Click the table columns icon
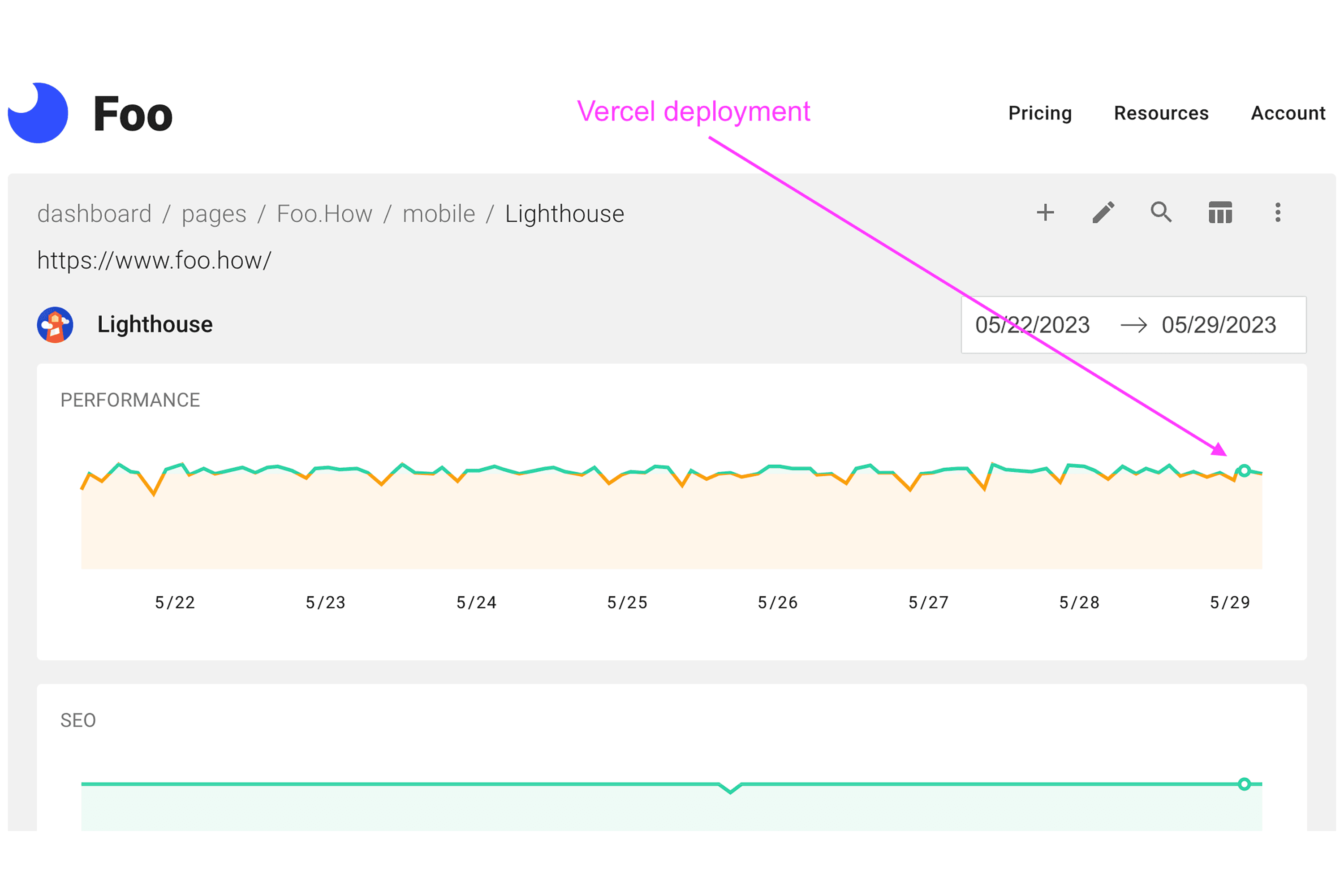The height and width of the screenshot is (896, 1344). click(x=1220, y=212)
